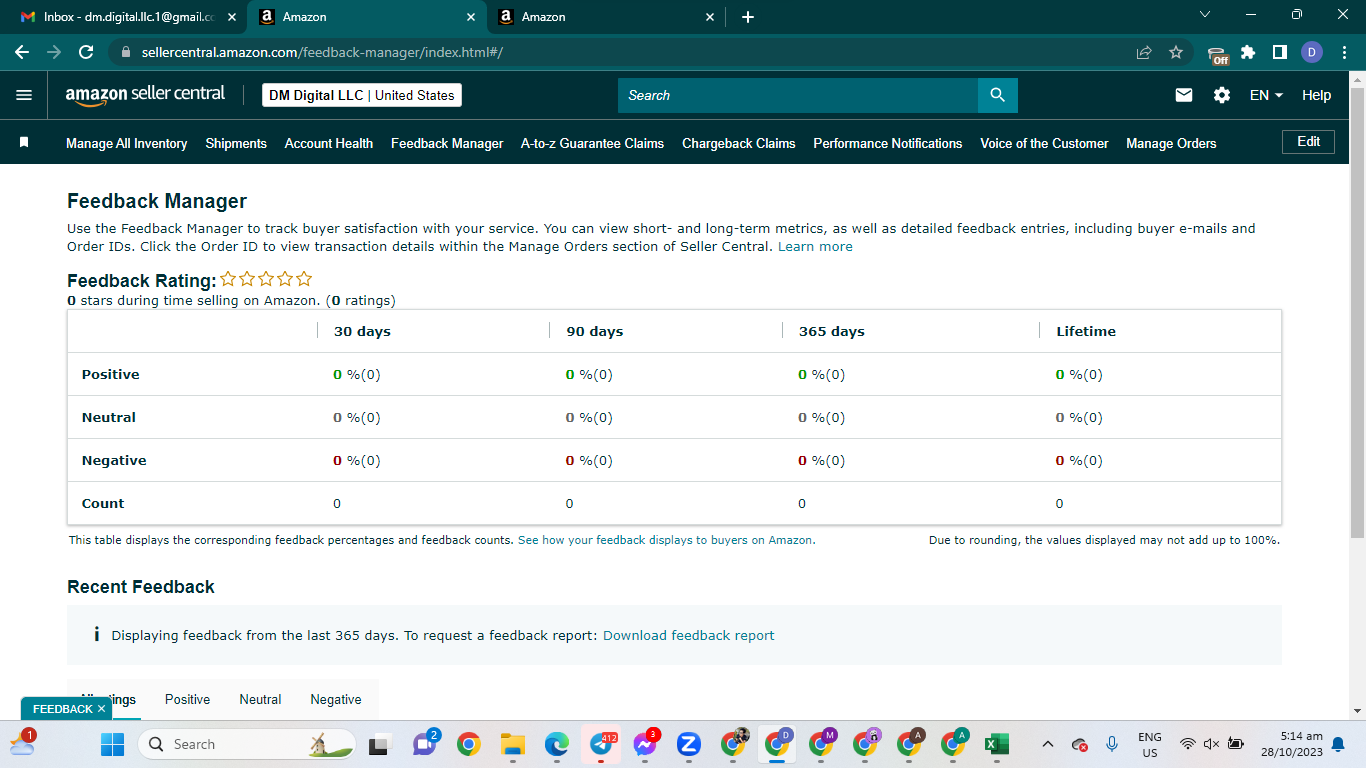
Task: Click the magnifier search button
Action: click(997, 95)
